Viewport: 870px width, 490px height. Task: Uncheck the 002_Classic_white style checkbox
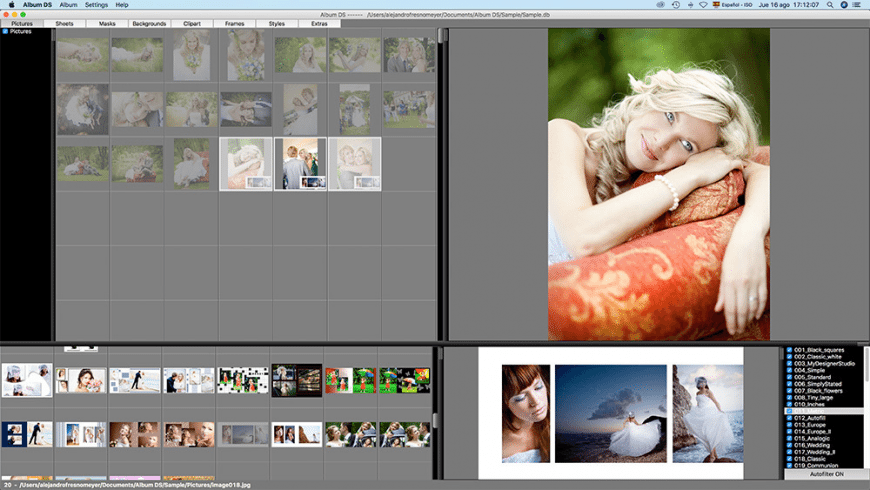point(789,357)
